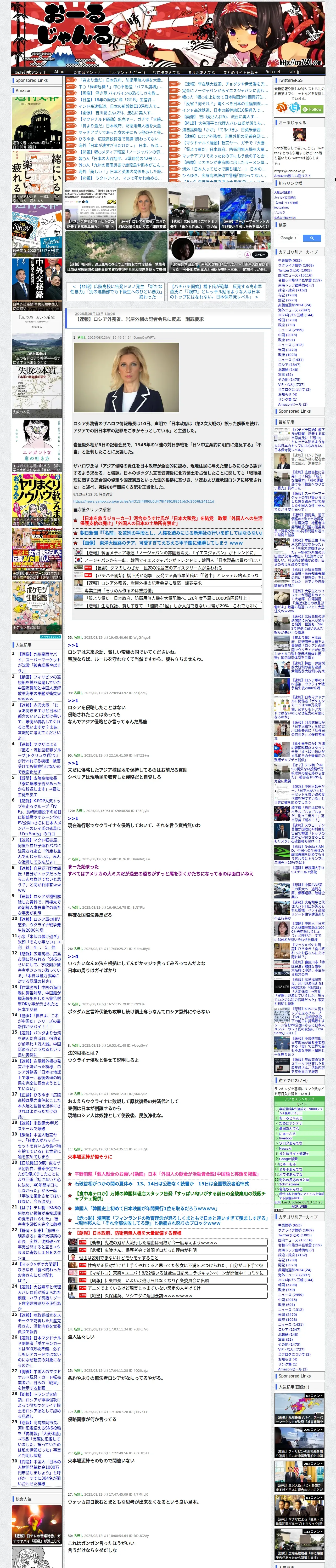Open the まとめサイト速報+ nav item
The image size is (336, 1568).
[240, 72]
